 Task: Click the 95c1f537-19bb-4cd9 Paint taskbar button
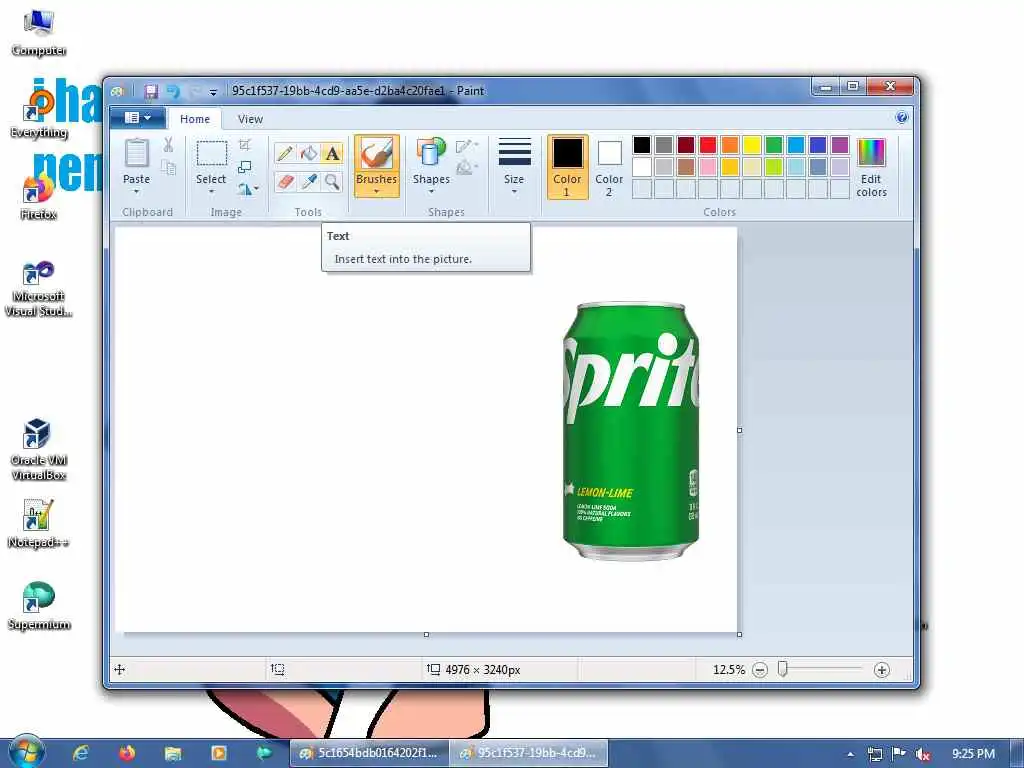[x=528, y=753]
